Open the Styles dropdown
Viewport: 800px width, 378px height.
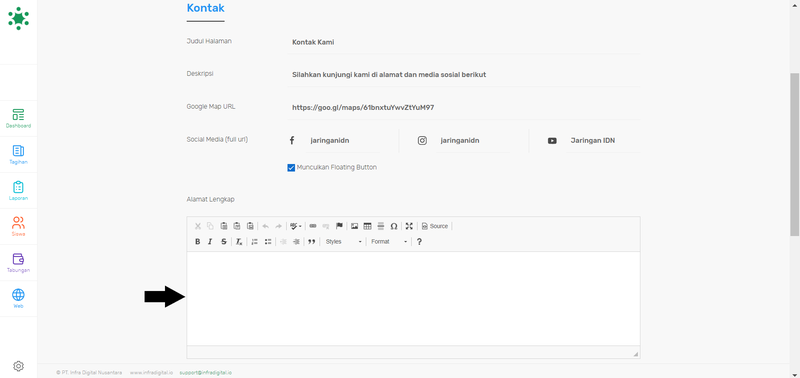click(x=343, y=242)
